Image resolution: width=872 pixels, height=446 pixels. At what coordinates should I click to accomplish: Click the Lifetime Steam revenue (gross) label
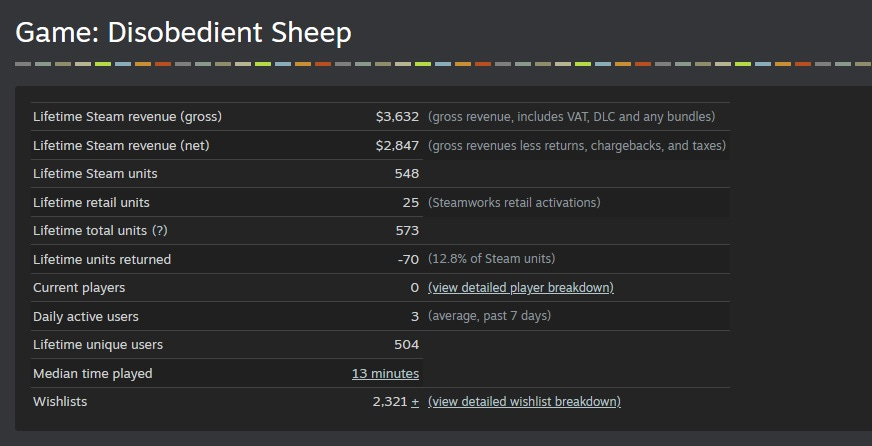pos(127,117)
